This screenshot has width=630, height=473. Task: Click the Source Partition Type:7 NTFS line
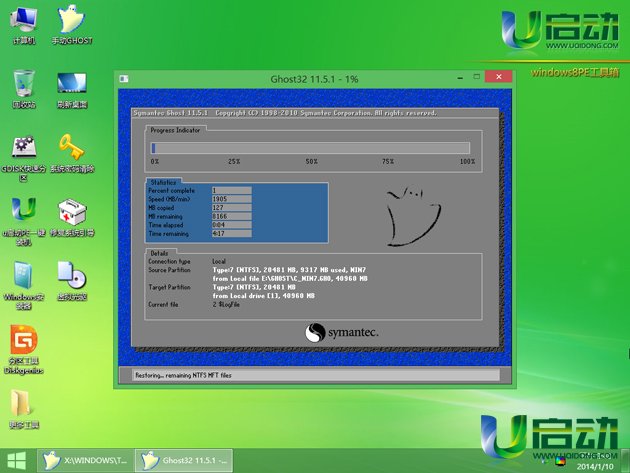(289, 270)
